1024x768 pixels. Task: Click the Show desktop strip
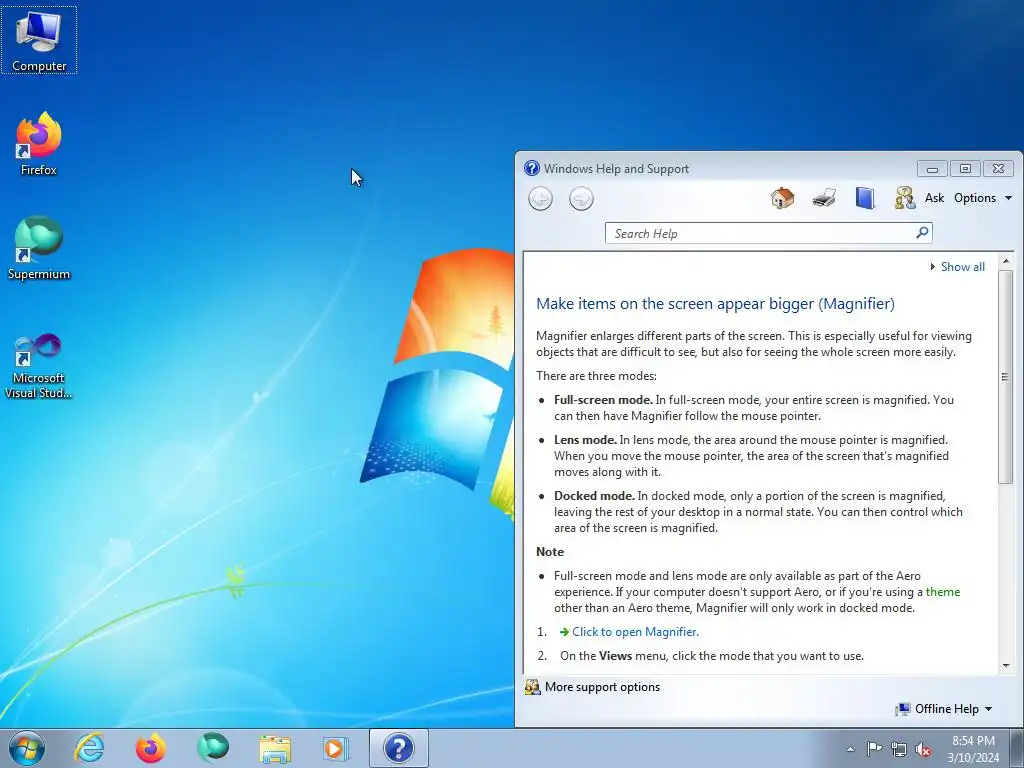(x=1017, y=748)
